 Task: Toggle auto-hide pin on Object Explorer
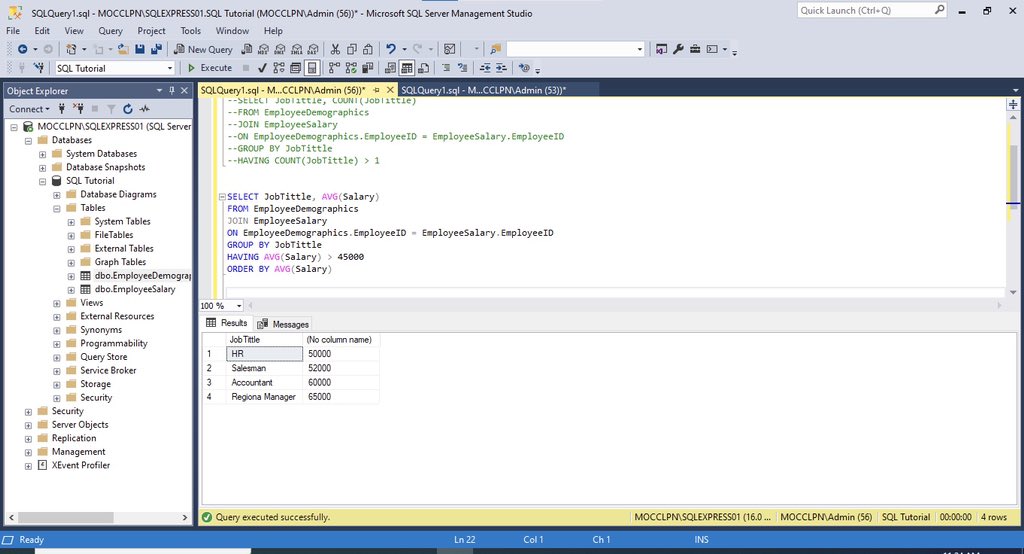coord(172,91)
